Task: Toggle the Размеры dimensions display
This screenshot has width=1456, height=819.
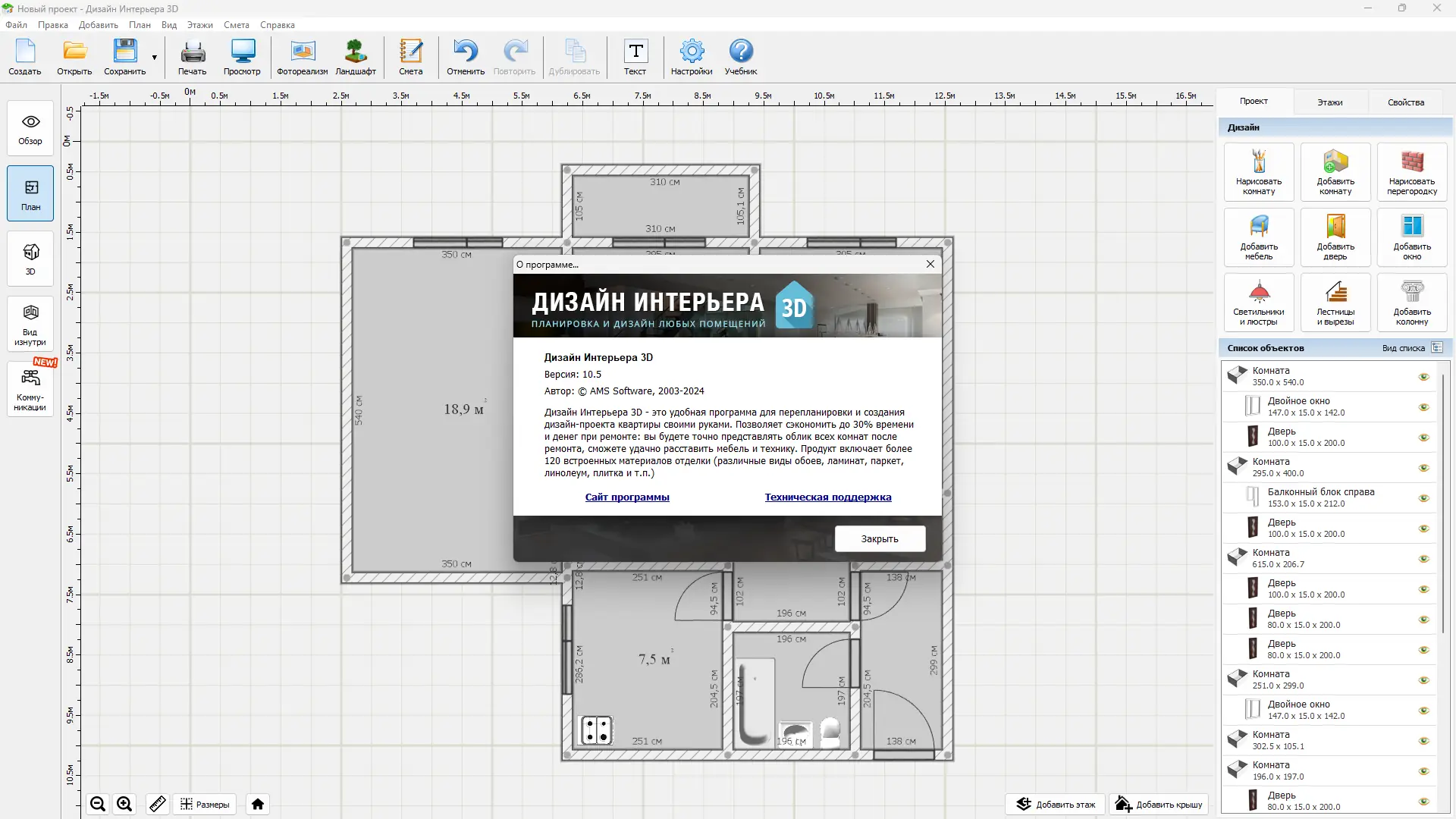Action: click(x=205, y=804)
